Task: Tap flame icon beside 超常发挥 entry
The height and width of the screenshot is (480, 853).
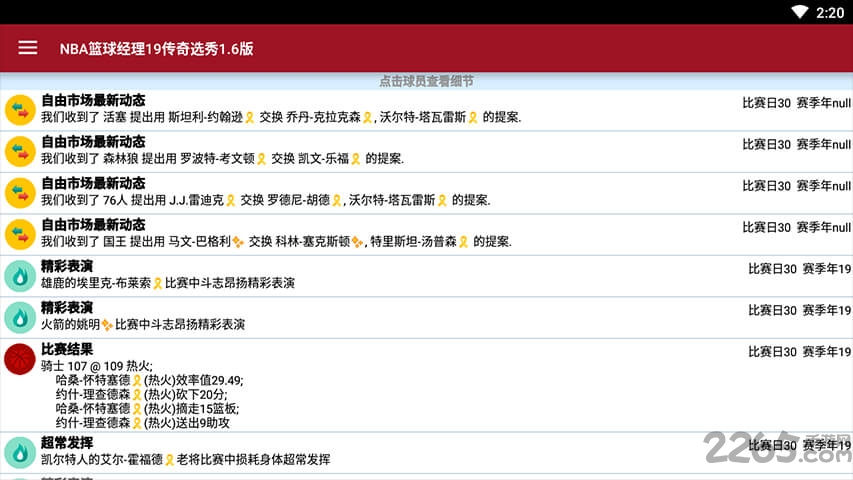Action: pos(20,452)
